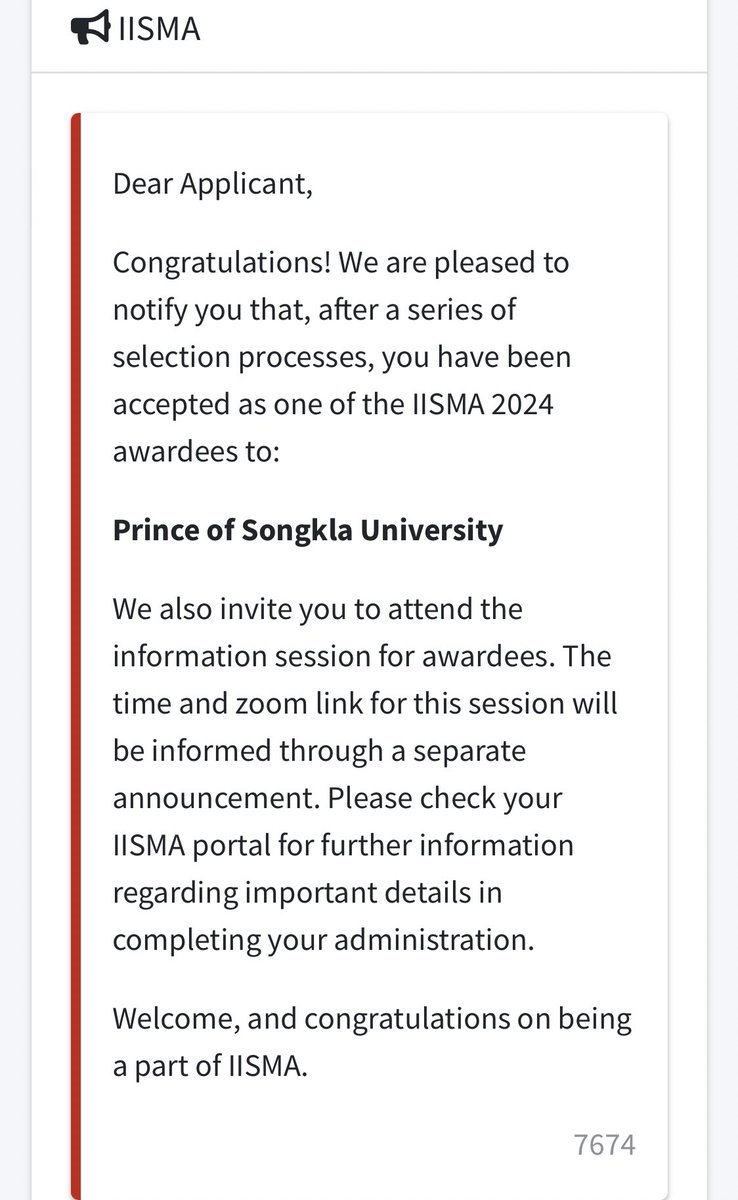Click the 'awardees to:' line
This screenshot has width=738, height=1200.
pyautogui.click(x=198, y=449)
